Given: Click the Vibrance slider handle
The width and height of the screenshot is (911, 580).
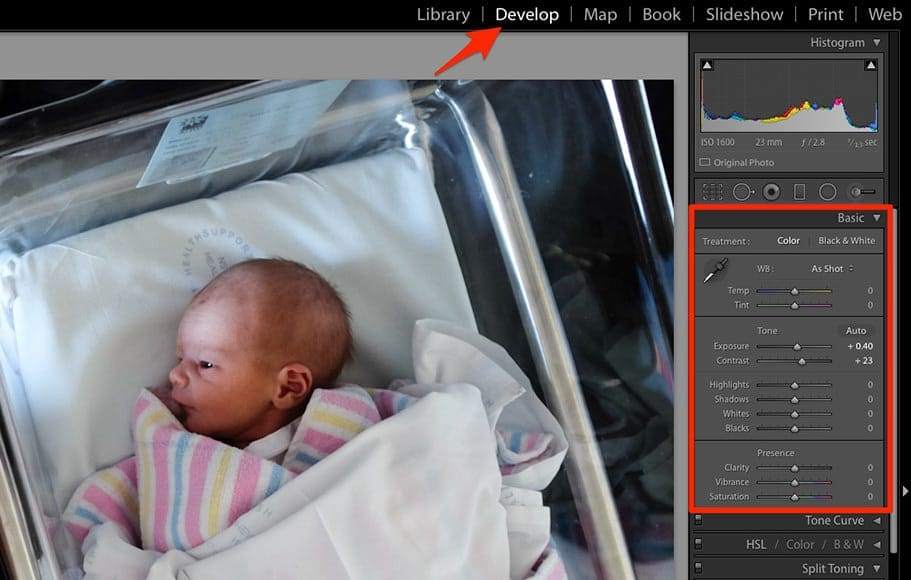Looking at the screenshot, I should [795, 482].
